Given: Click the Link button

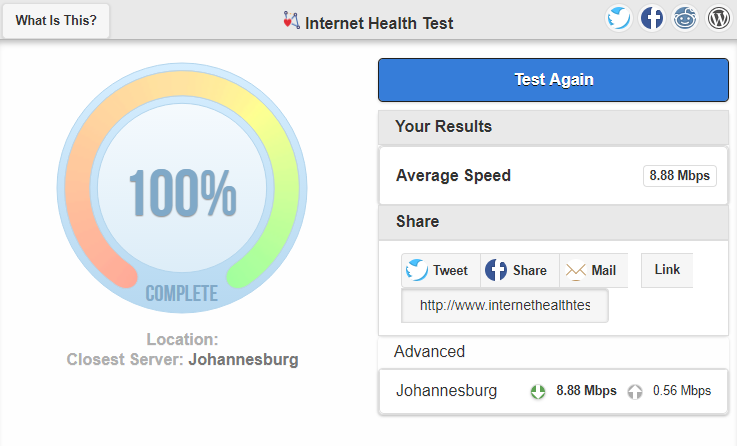Looking at the screenshot, I should (667, 270).
